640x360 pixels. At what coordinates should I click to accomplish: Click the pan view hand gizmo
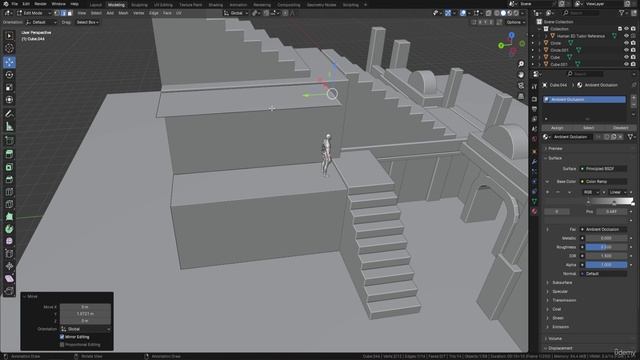pos(521,75)
